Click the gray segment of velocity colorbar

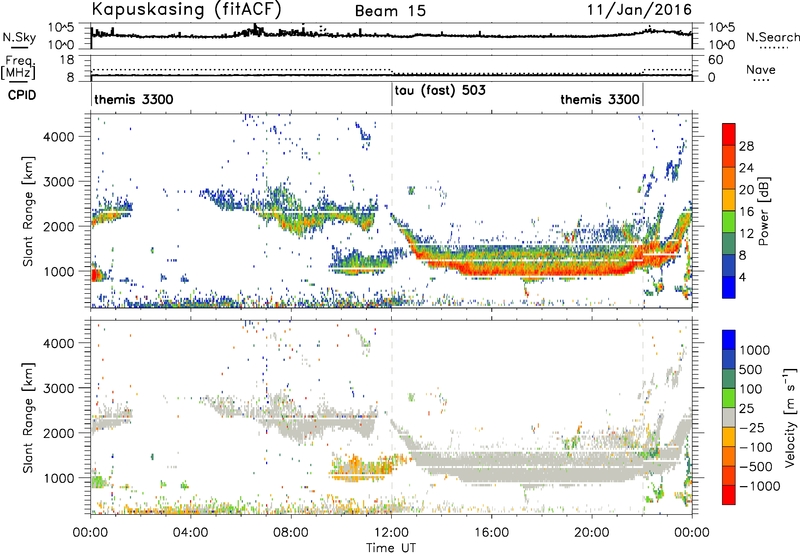click(729, 417)
